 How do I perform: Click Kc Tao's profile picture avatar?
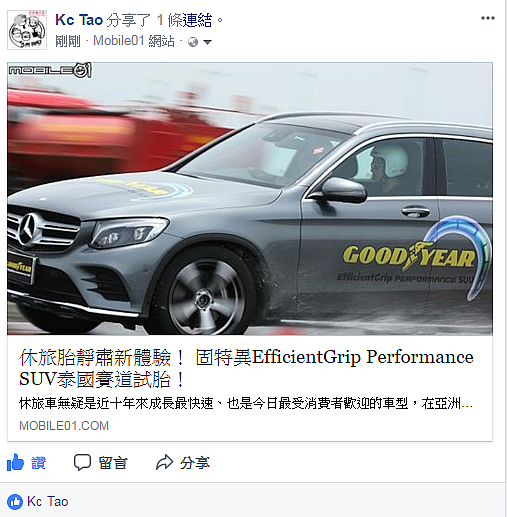pos(27,30)
